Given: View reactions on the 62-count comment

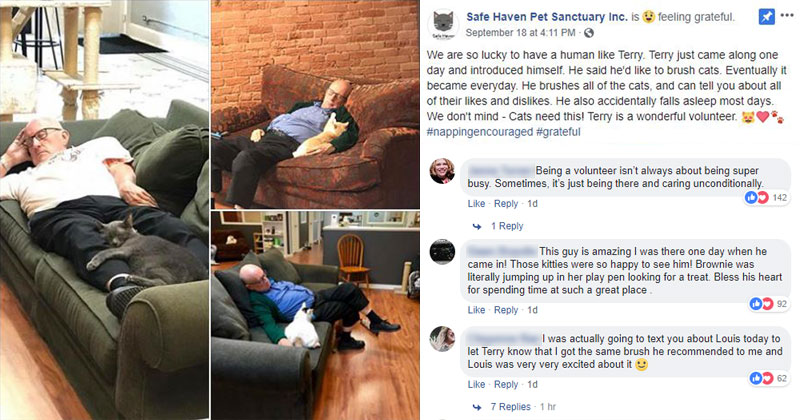Looking at the screenshot, I should (x=768, y=378).
